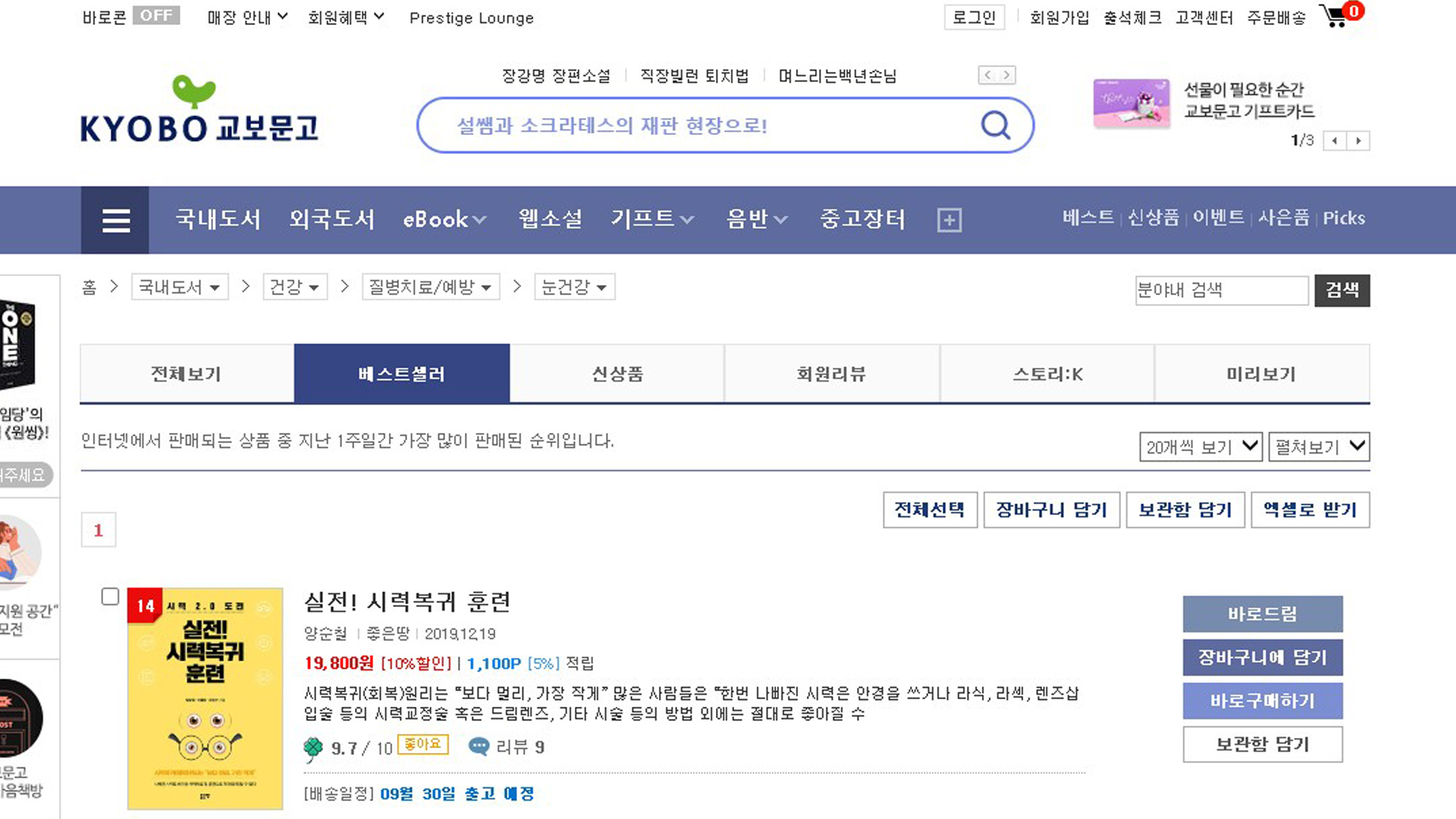Open the hamburger category menu
The width and height of the screenshot is (1456, 819).
click(x=115, y=220)
